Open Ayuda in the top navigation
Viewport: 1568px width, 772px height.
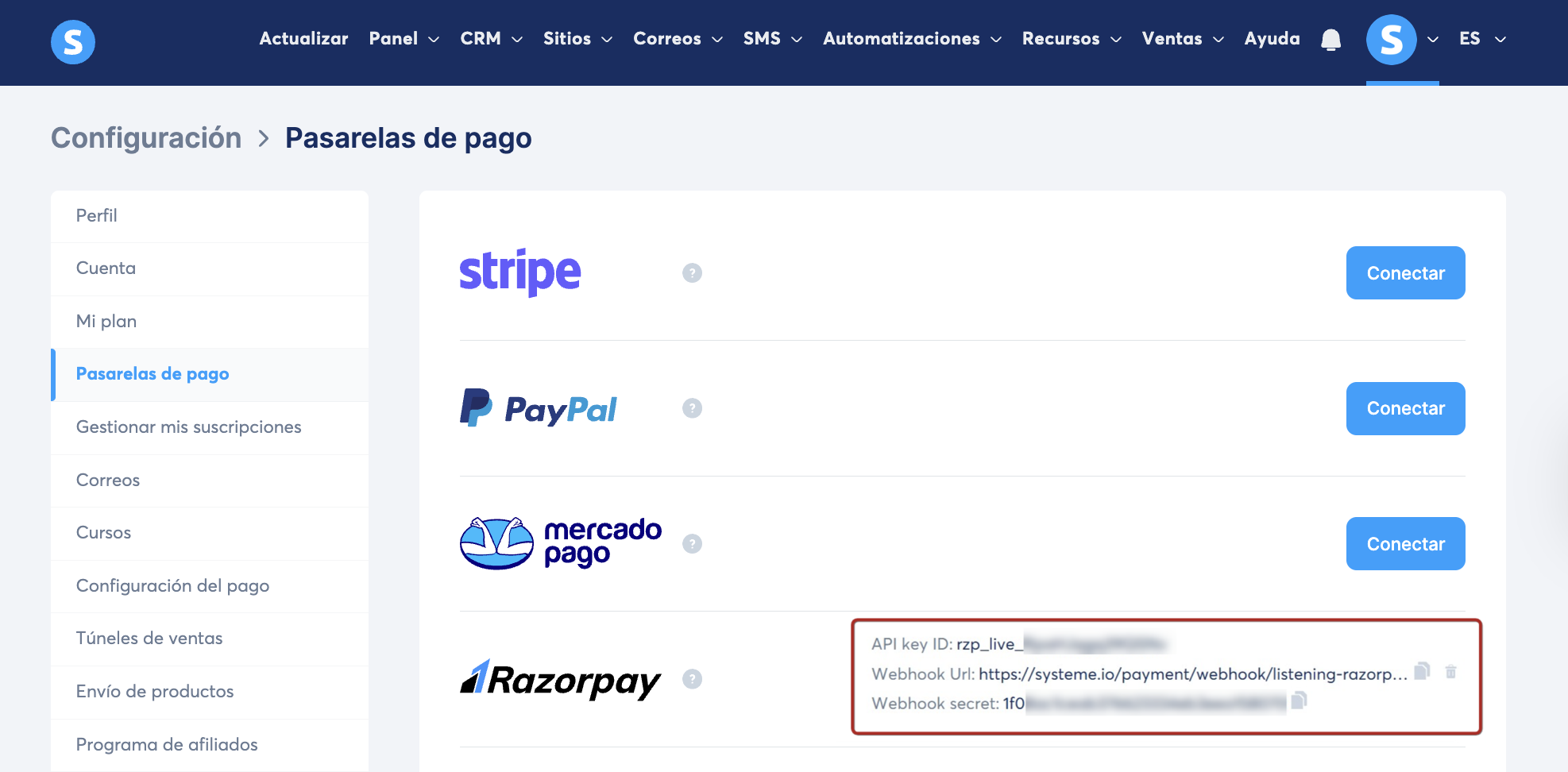tap(1272, 39)
